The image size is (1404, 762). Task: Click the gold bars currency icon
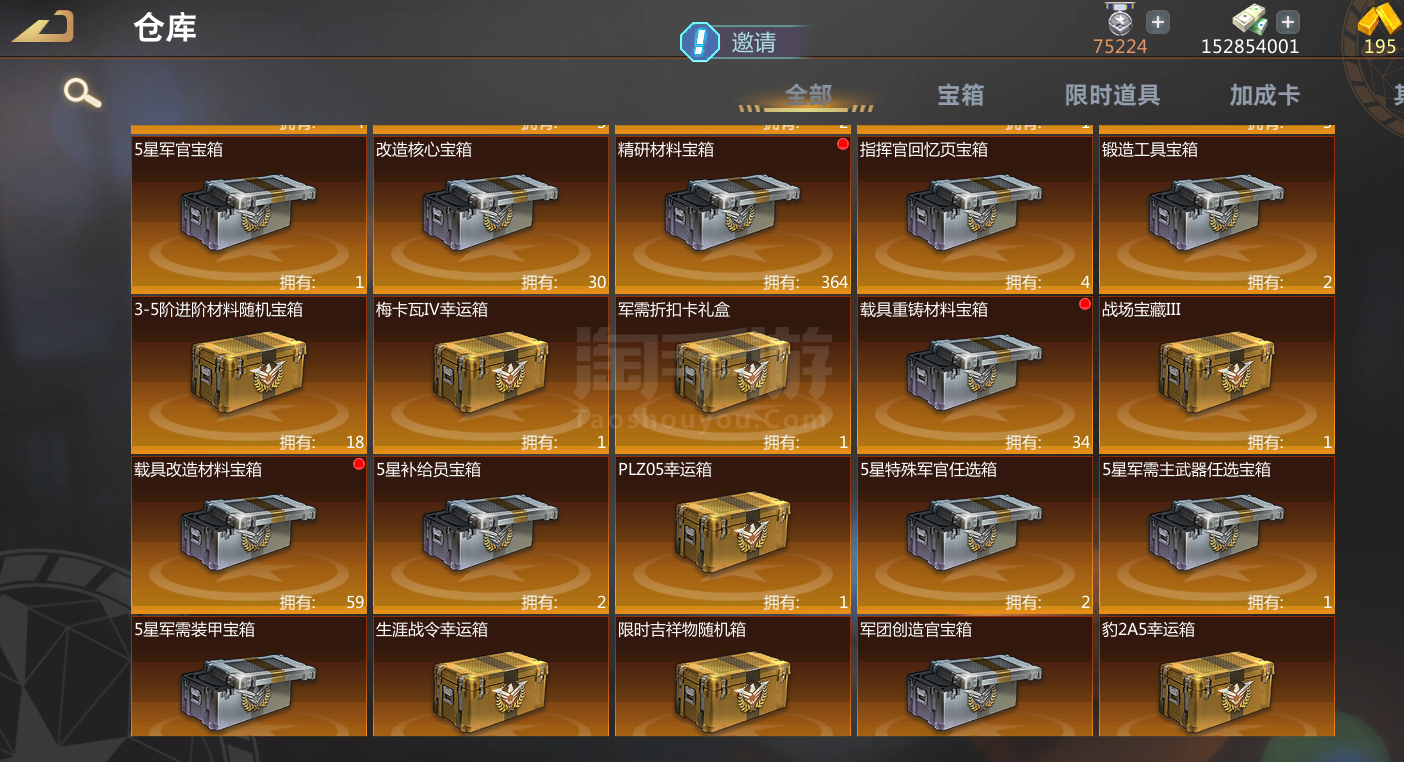pyautogui.click(x=1381, y=20)
